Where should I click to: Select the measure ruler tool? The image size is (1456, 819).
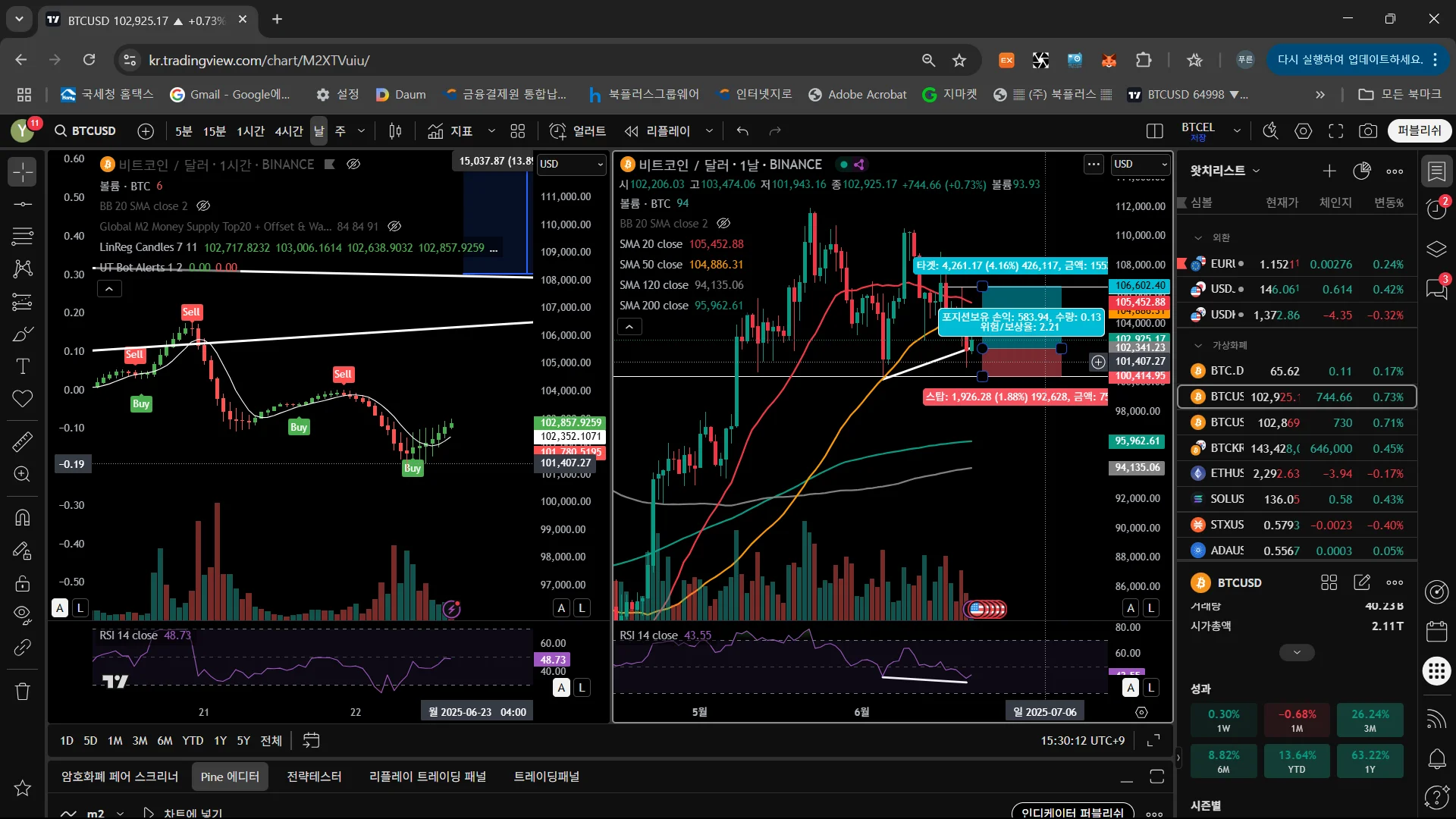click(x=23, y=441)
